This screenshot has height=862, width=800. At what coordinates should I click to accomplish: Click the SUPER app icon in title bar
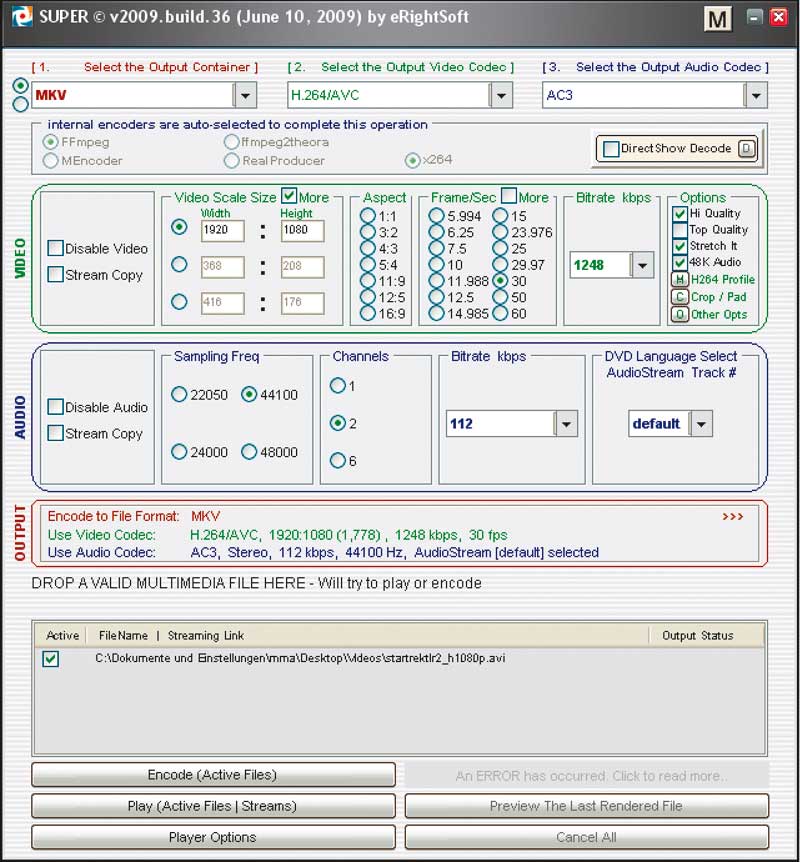[17, 17]
